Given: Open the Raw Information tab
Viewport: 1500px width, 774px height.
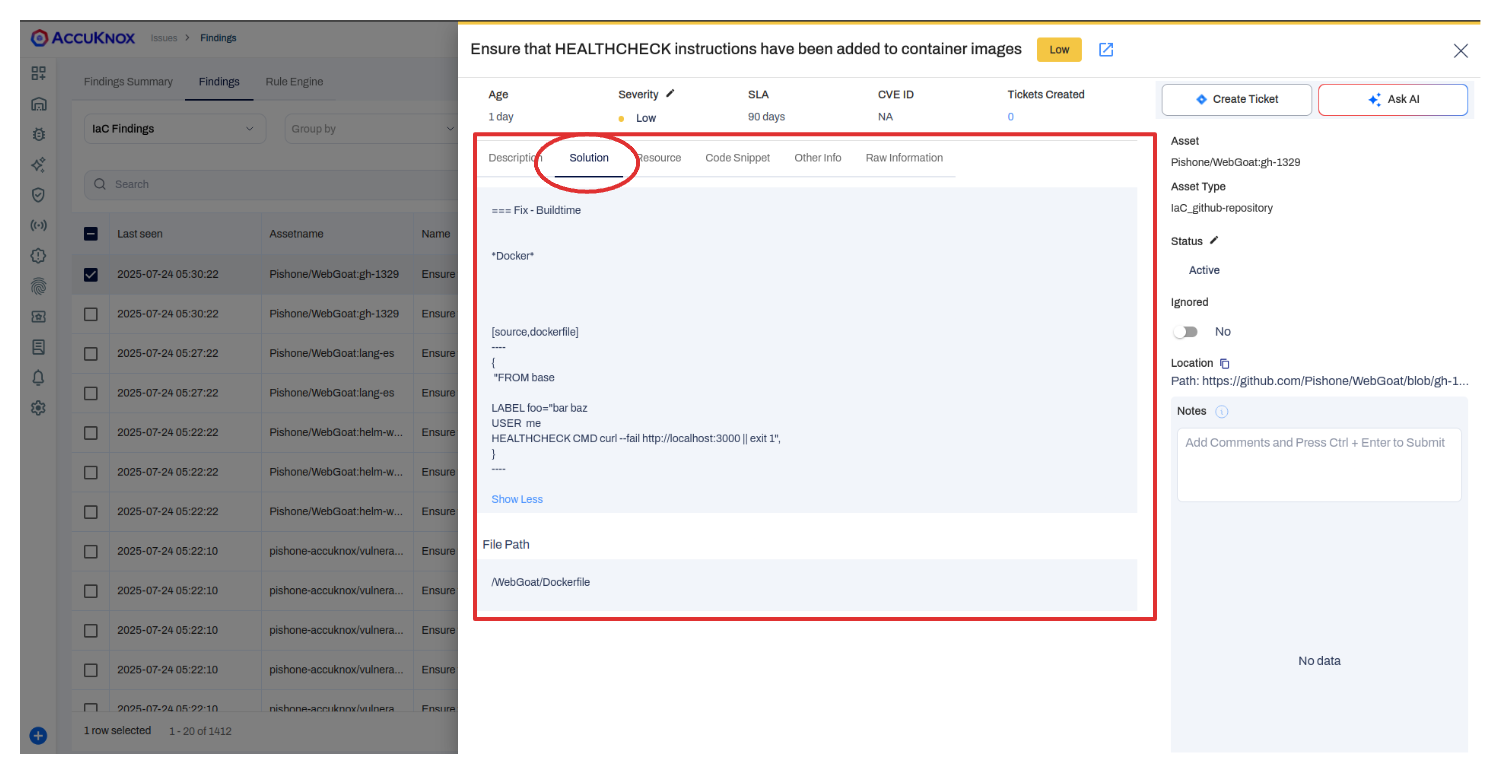Looking at the screenshot, I should point(904,158).
